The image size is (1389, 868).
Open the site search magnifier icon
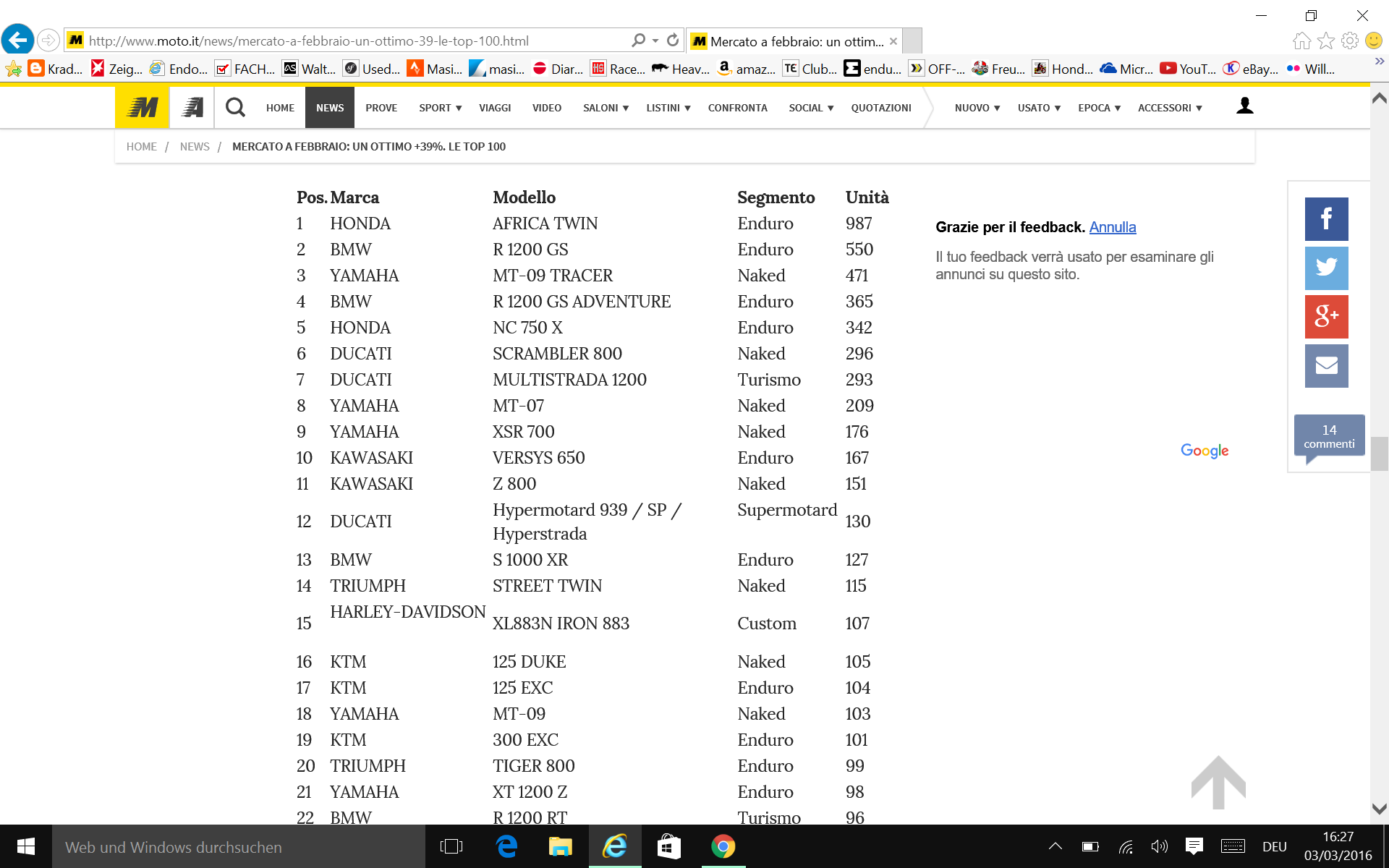pos(235,108)
